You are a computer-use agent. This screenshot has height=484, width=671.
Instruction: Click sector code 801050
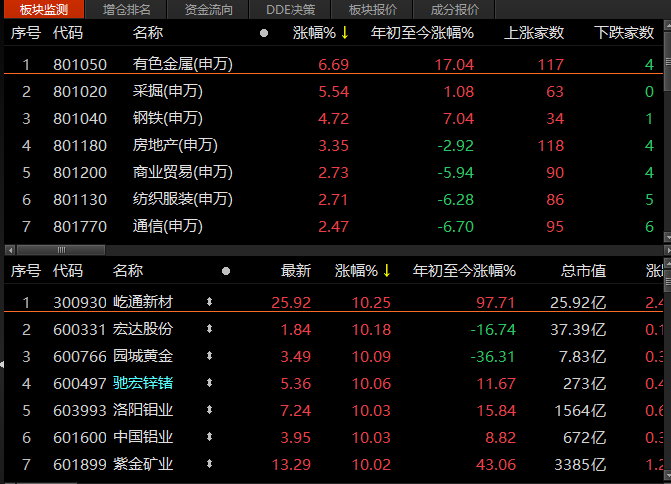80,65
